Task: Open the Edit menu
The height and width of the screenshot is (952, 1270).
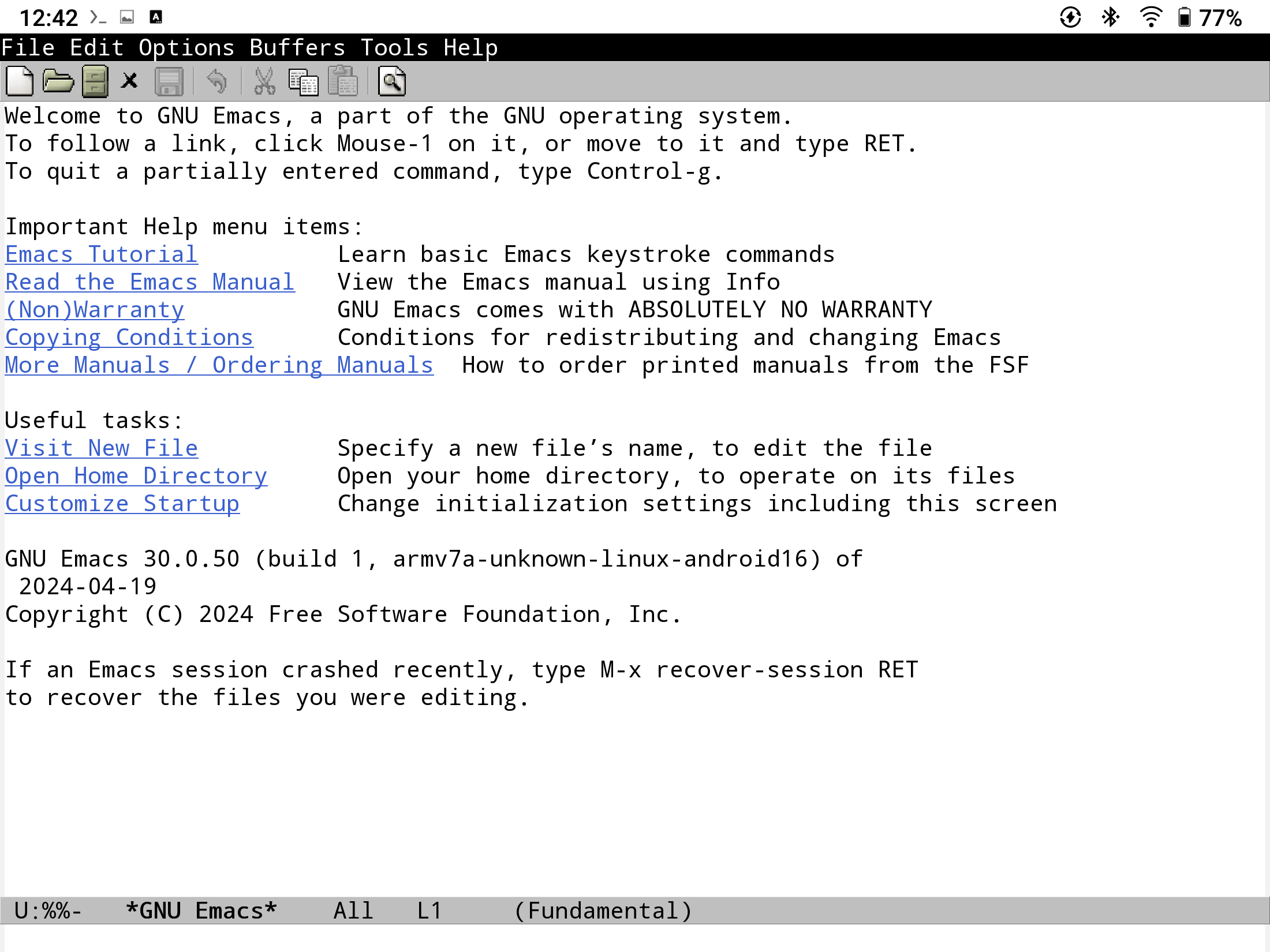Action: [x=96, y=47]
